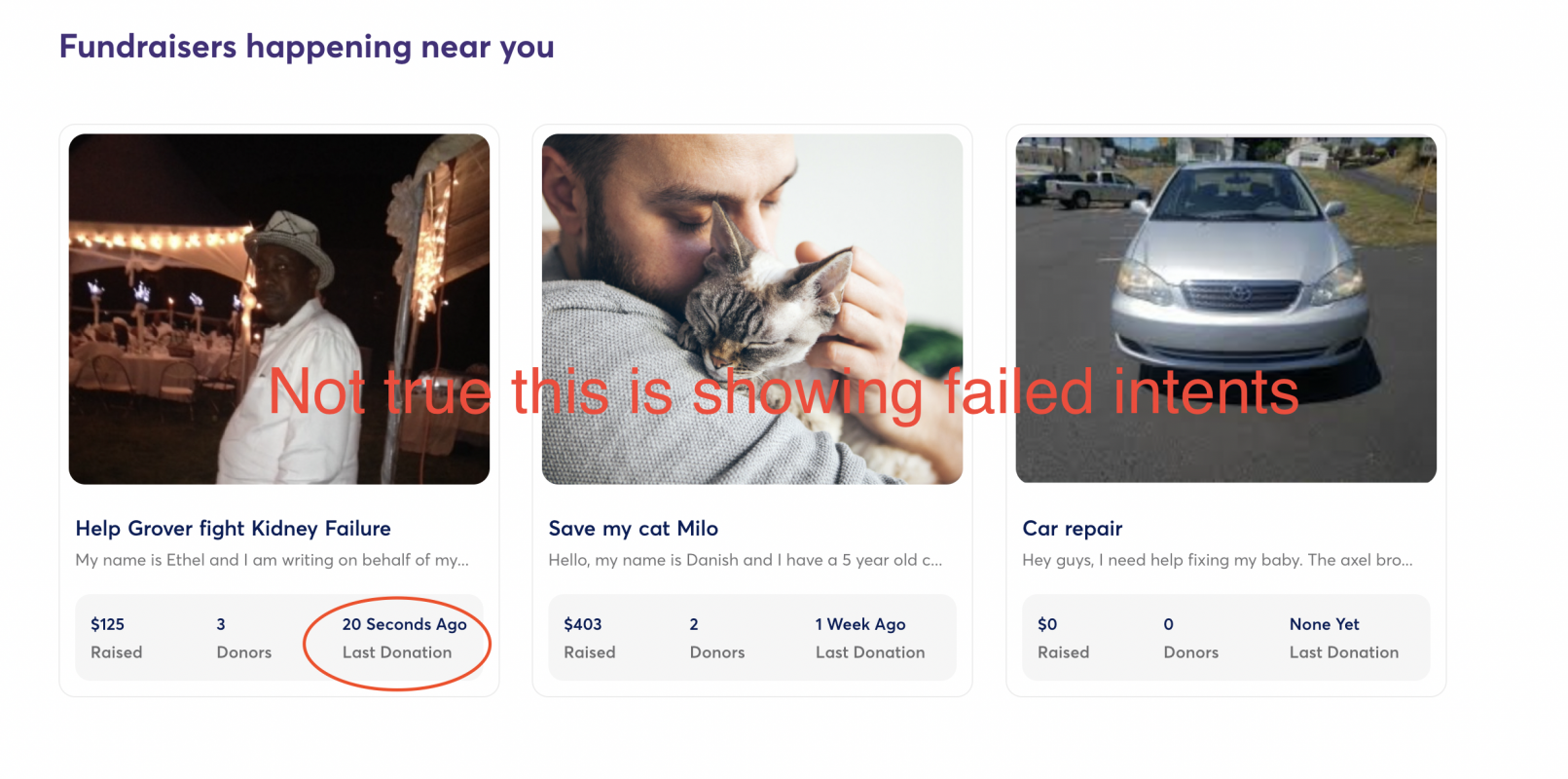Click "Help Grover fight Kidney Failure" title
The width and height of the screenshot is (1568, 779).
233,529
